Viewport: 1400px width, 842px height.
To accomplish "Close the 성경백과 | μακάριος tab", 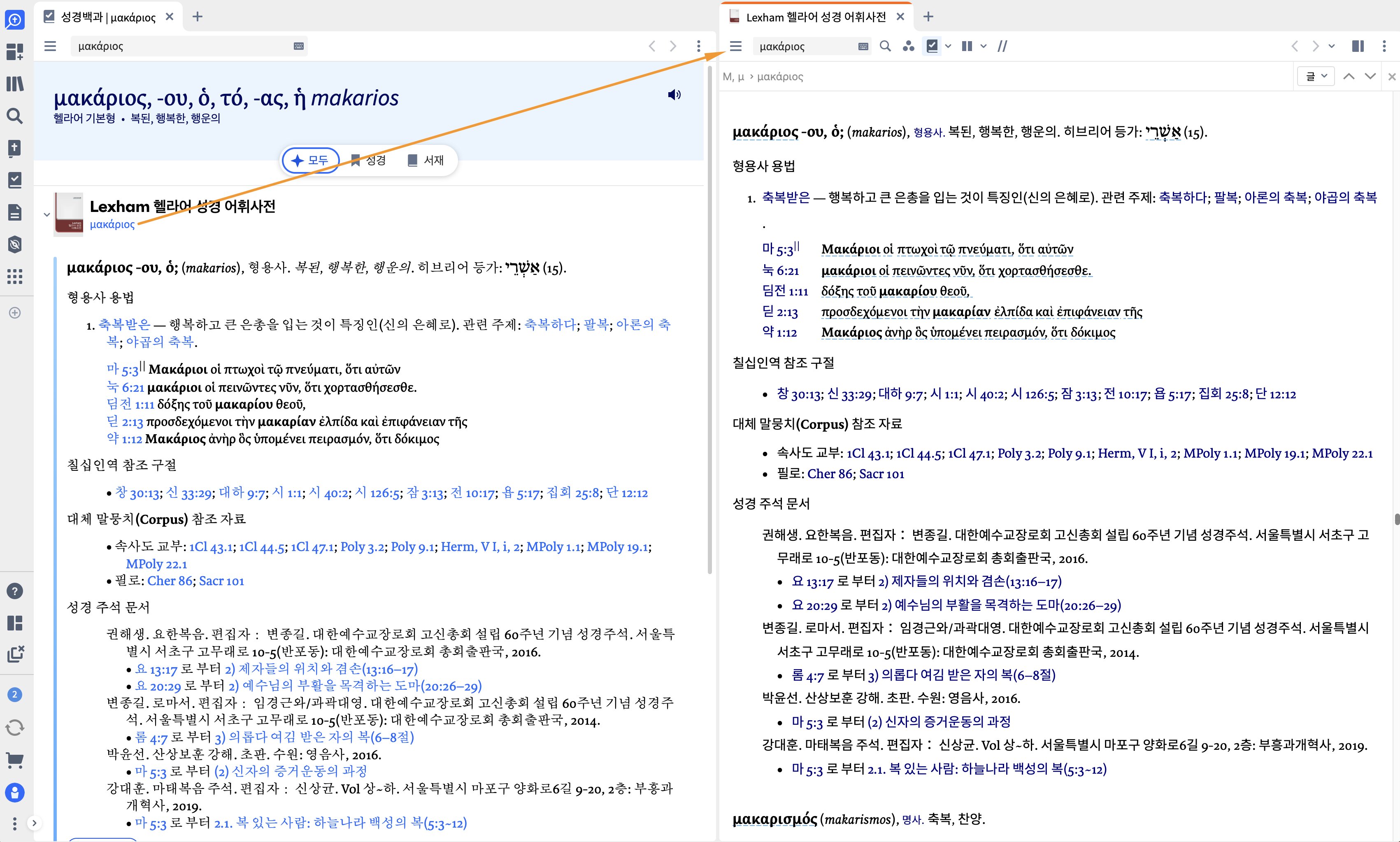I will pos(169,17).
